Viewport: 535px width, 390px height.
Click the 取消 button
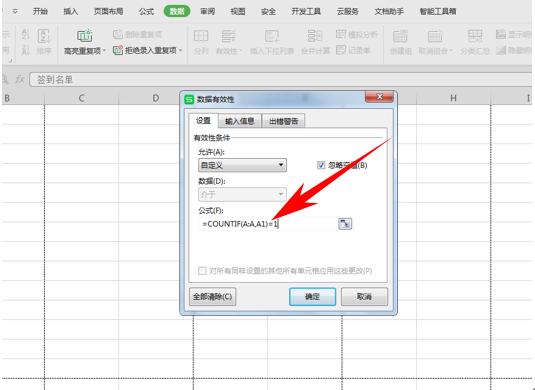364,297
